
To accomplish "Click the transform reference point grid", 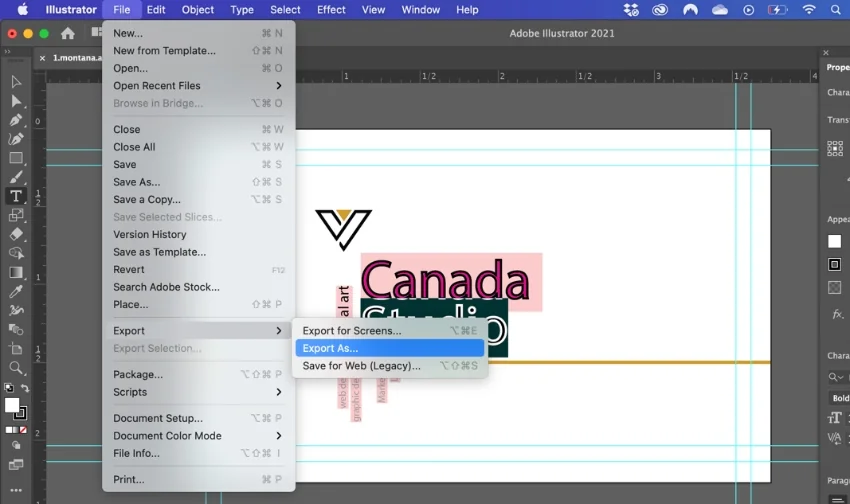I will [835, 148].
